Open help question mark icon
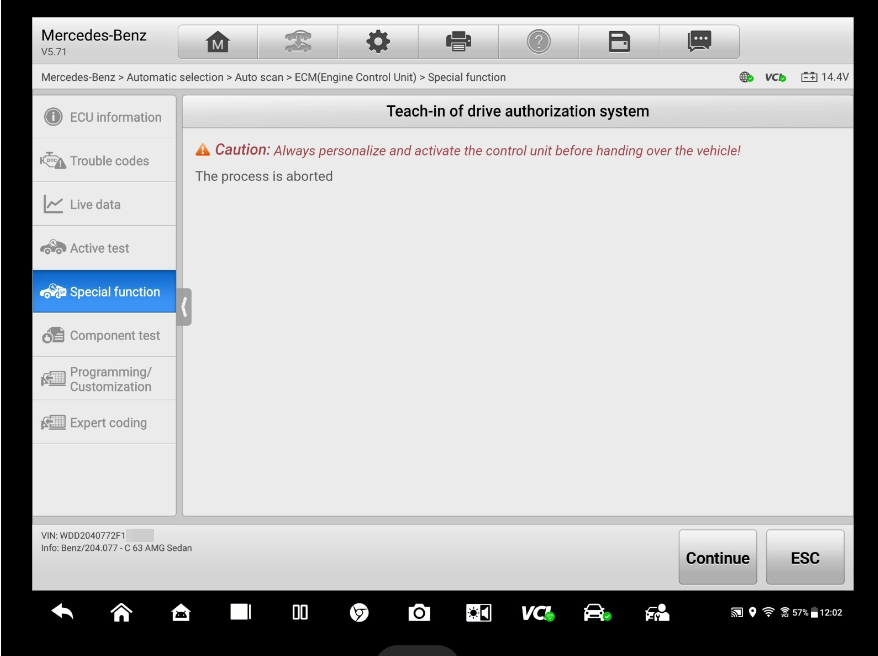This screenshot has height=656, width=878. coord(539,42)
